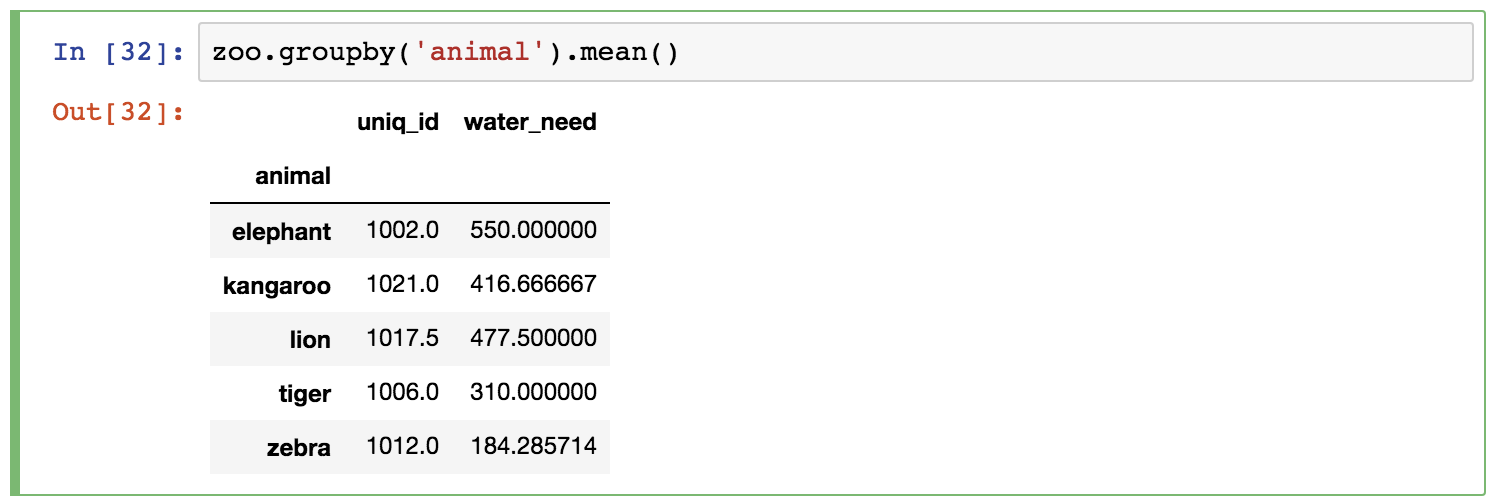Screen dimensions: 1498x504
Task: Click the 310.000000 tiger value
Action: click(x=533, y=393)
